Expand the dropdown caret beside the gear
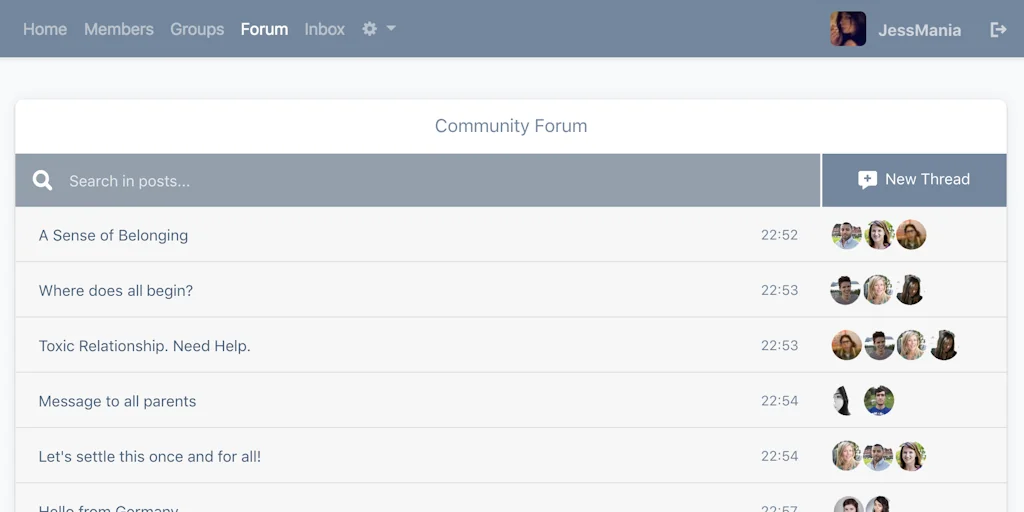 tap(391, 28)
